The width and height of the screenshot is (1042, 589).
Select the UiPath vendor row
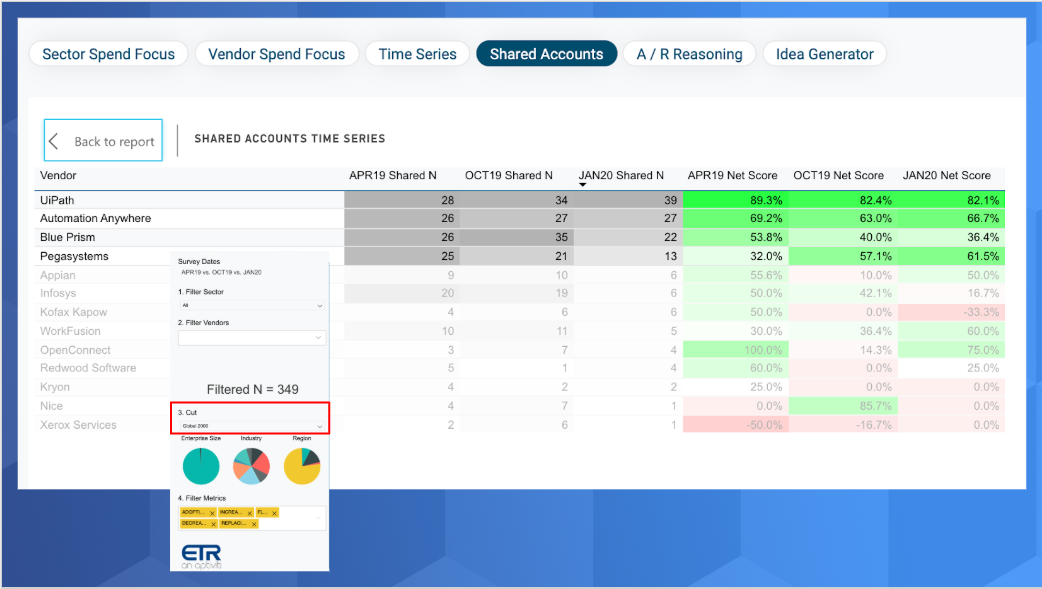pyautogui.click(x=520, y=200)
